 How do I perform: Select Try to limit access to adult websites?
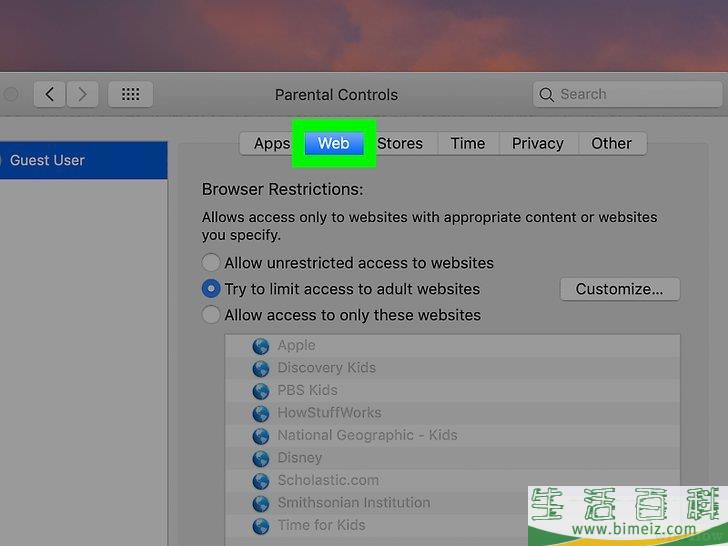point(211,289)
